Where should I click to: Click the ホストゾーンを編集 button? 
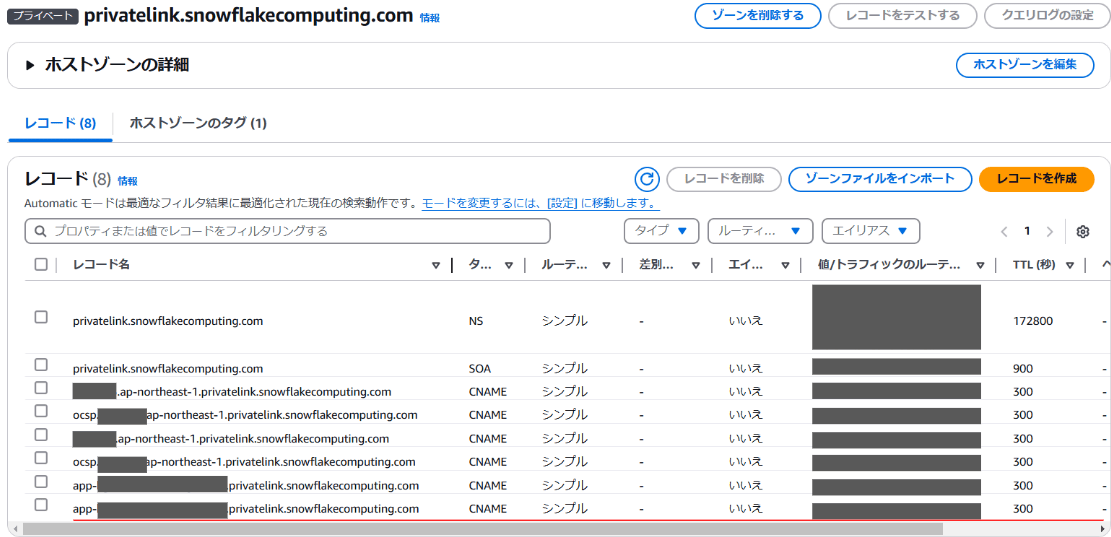click(1025, 64)
